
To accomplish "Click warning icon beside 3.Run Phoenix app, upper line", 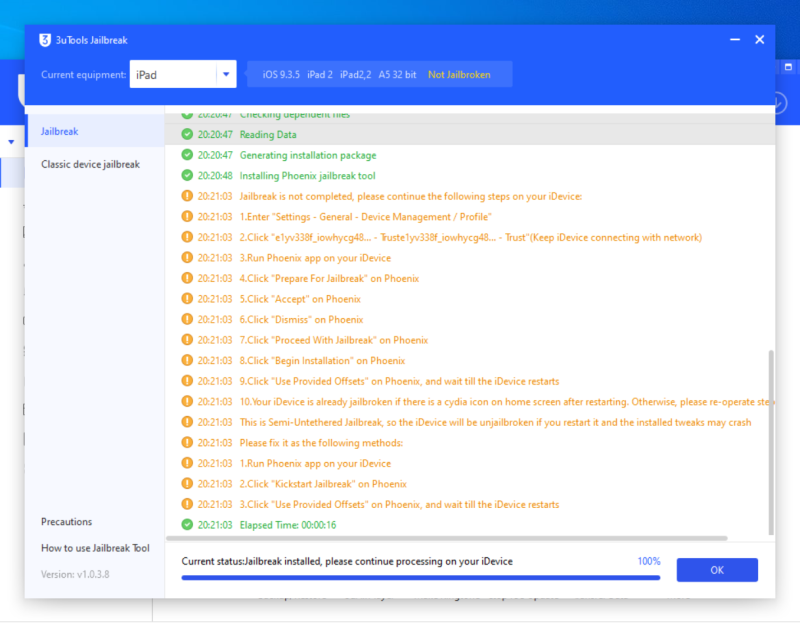I will (x=187, y=257).
